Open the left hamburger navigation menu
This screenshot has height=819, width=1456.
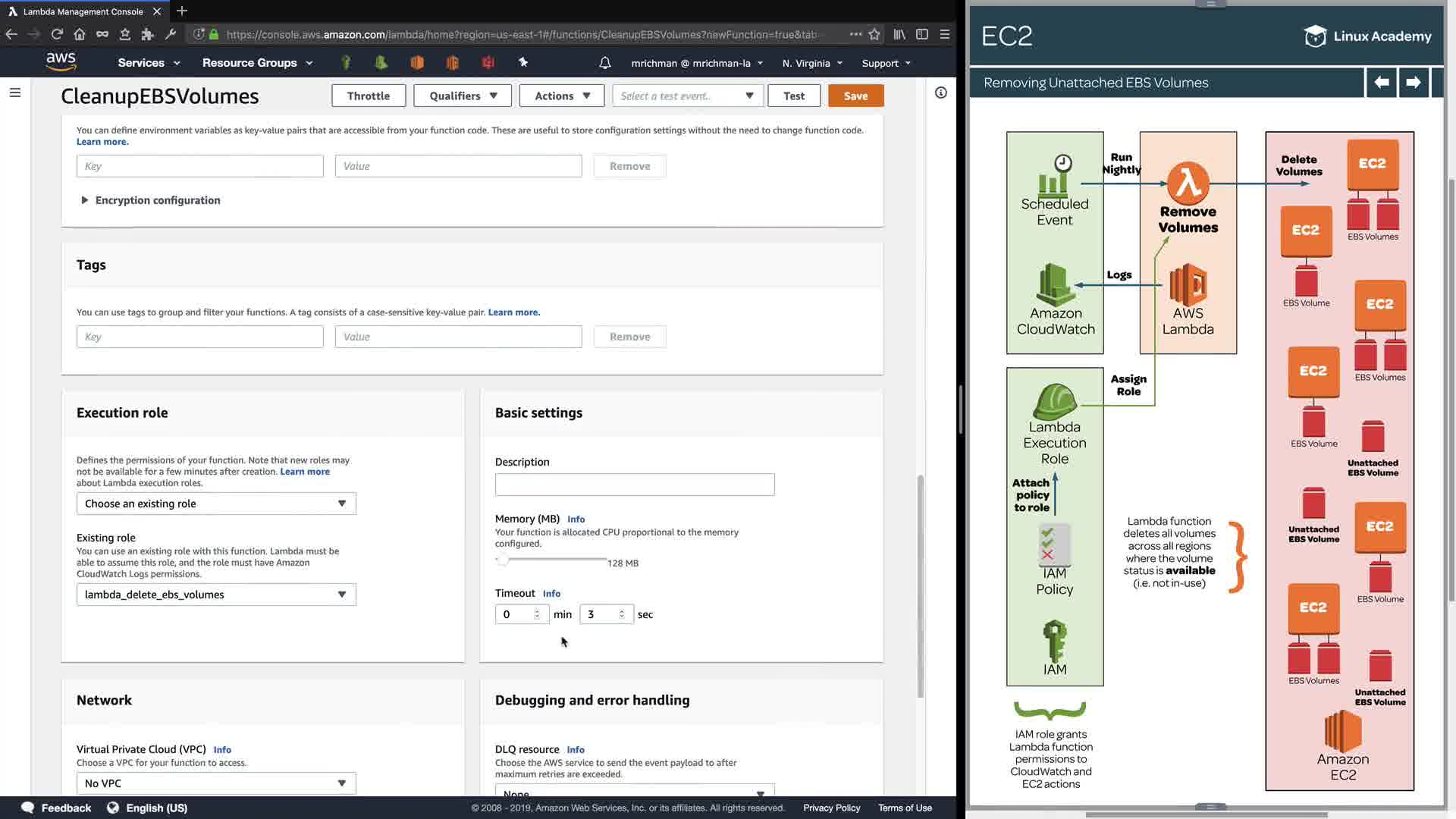pyautogui.click(x=15, y=93)
